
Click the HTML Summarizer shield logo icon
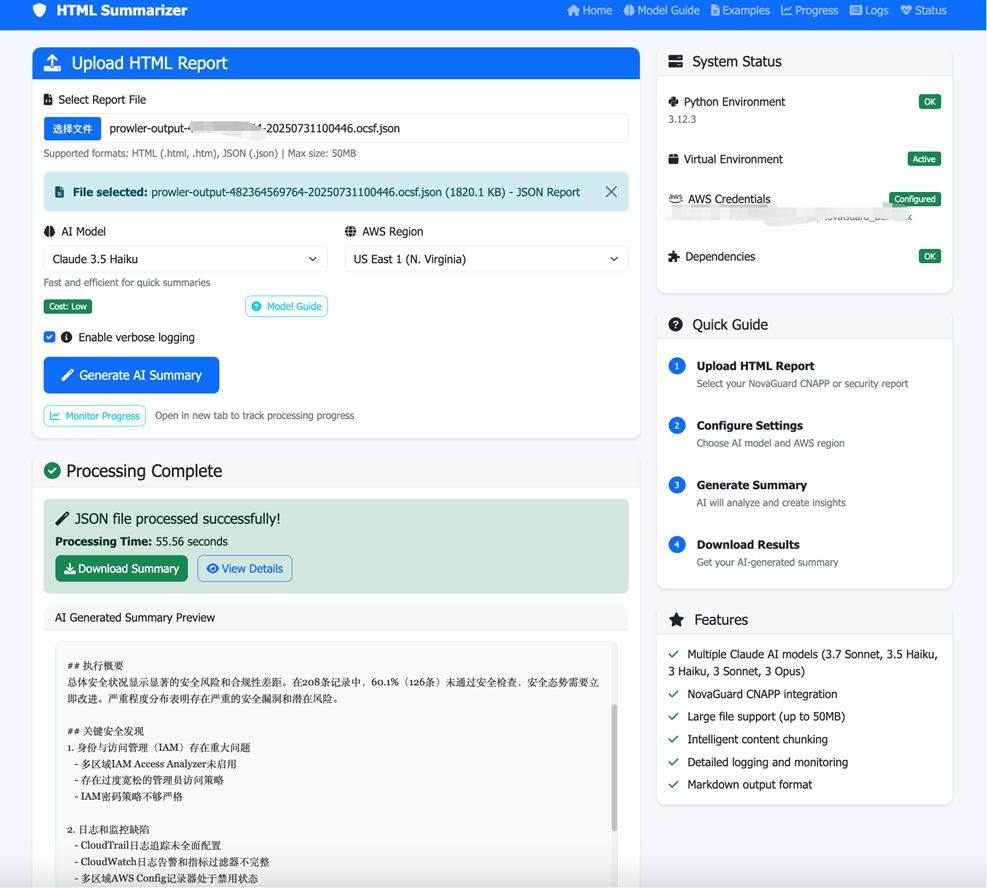(40, 11)
